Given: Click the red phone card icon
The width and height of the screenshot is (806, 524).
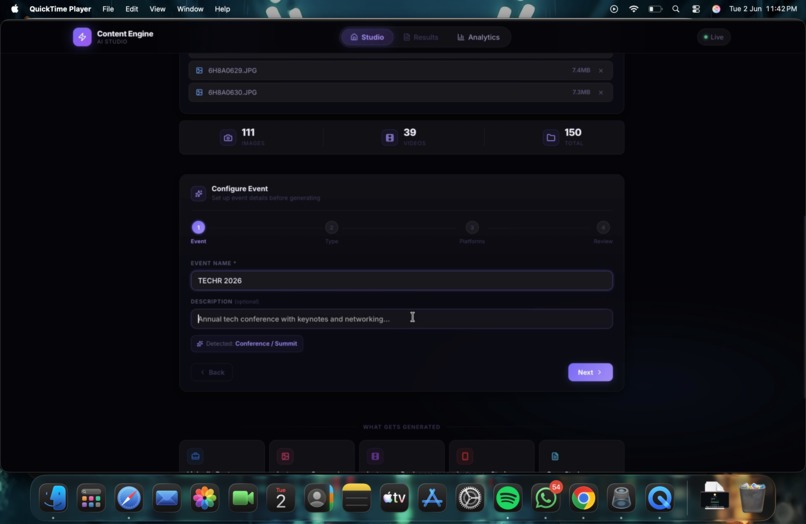Looking at the screenshot, I should [465, 456].
